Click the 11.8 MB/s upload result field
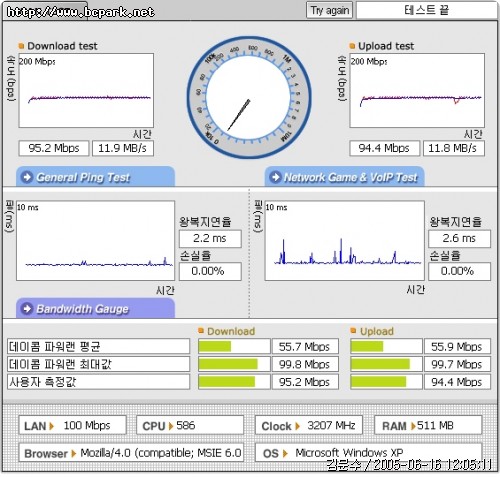This screenshot has width=500, height=477. point(454,148)
